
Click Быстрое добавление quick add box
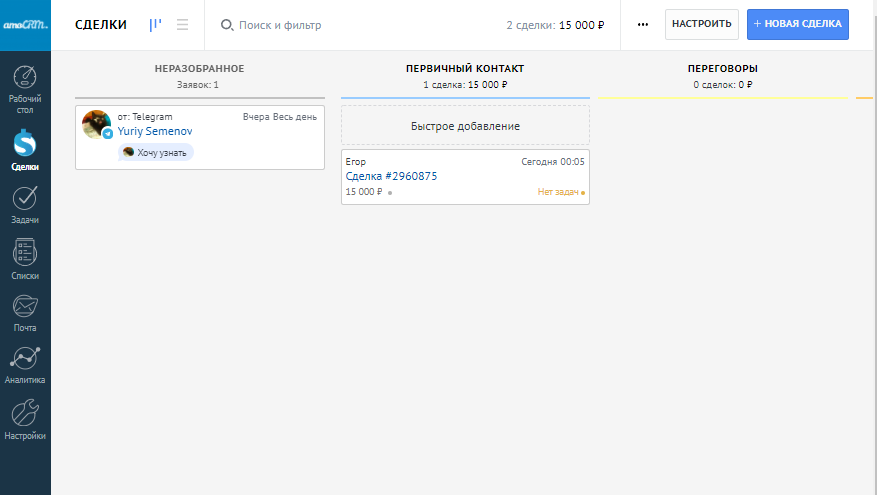point(465,126)
